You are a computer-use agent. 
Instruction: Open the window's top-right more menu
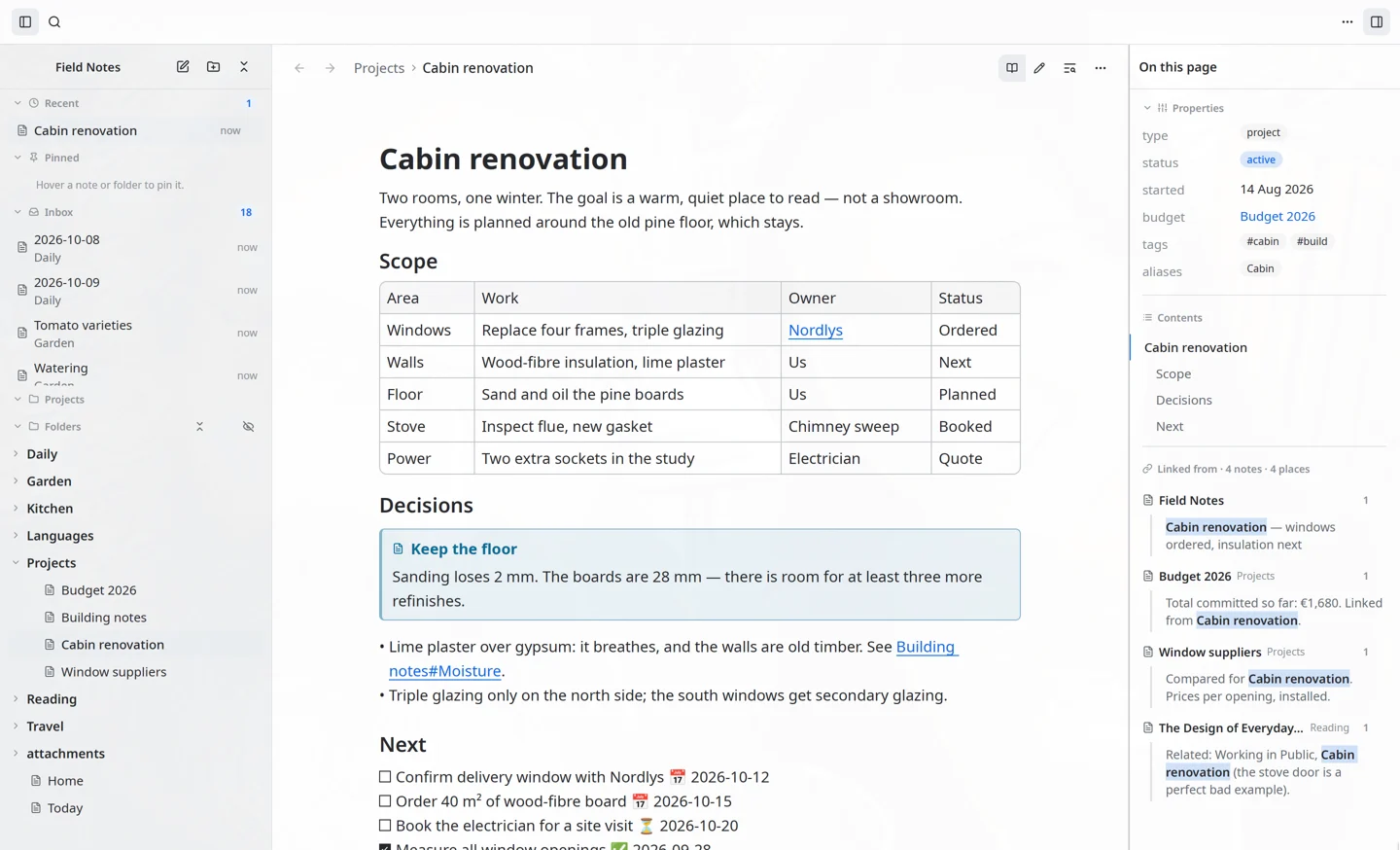1347,22
